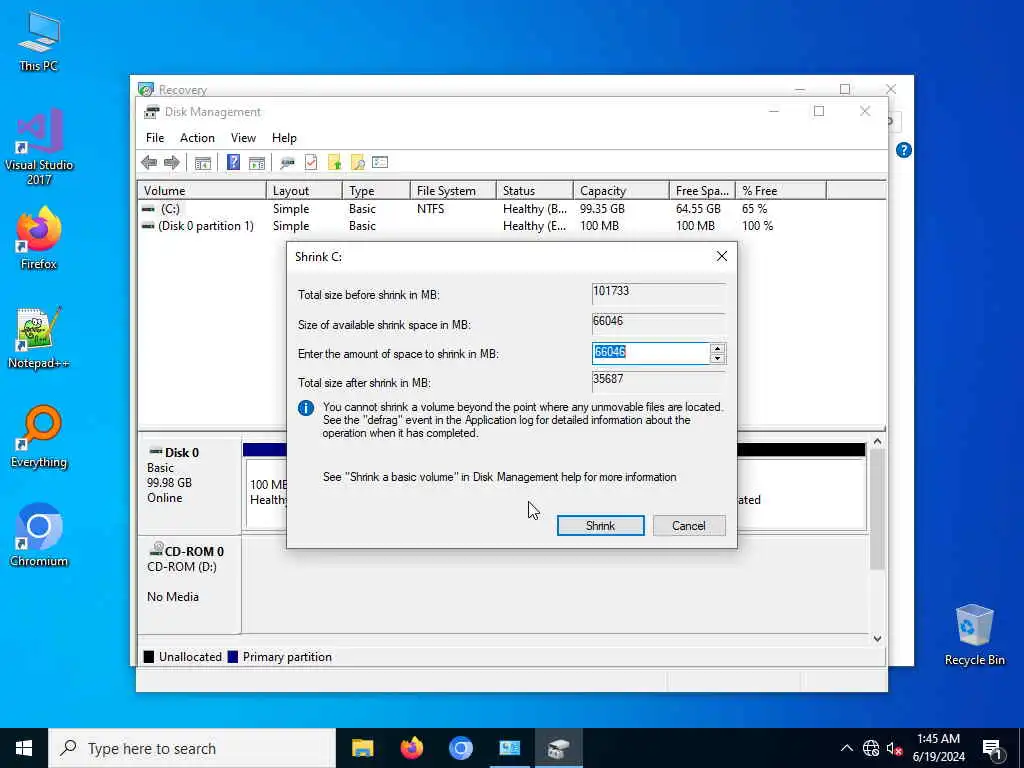
Task: Open Chromium from taskbar
Action: pyautogui.click(x=460, y=748)
